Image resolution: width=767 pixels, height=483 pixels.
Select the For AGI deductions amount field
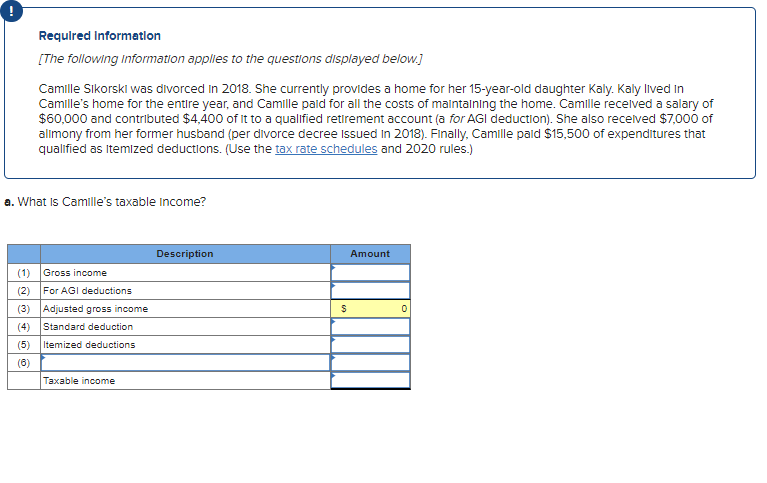pyautogui.click(x=370, y=291)
